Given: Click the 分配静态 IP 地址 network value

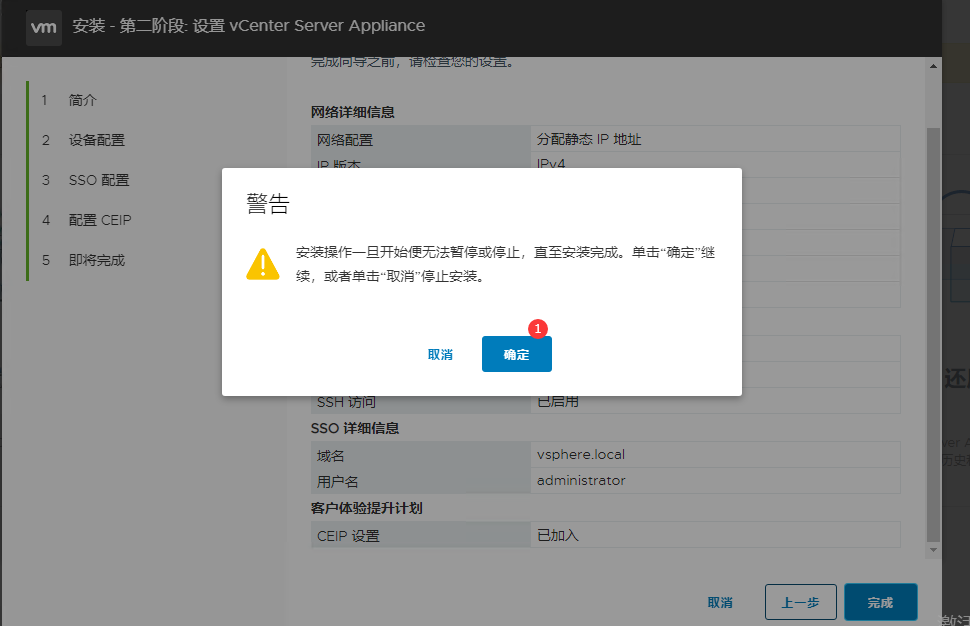Looking at the screenshot, I should click(x=589, y=139).
